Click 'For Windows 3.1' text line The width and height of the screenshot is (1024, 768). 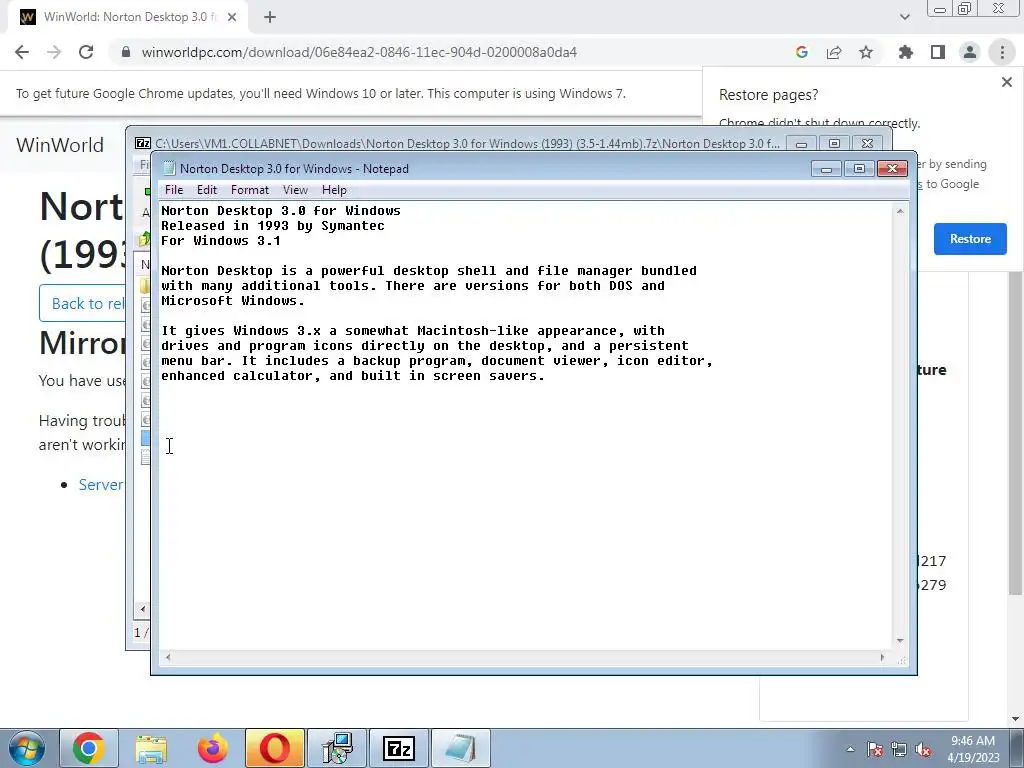[221, 241]
